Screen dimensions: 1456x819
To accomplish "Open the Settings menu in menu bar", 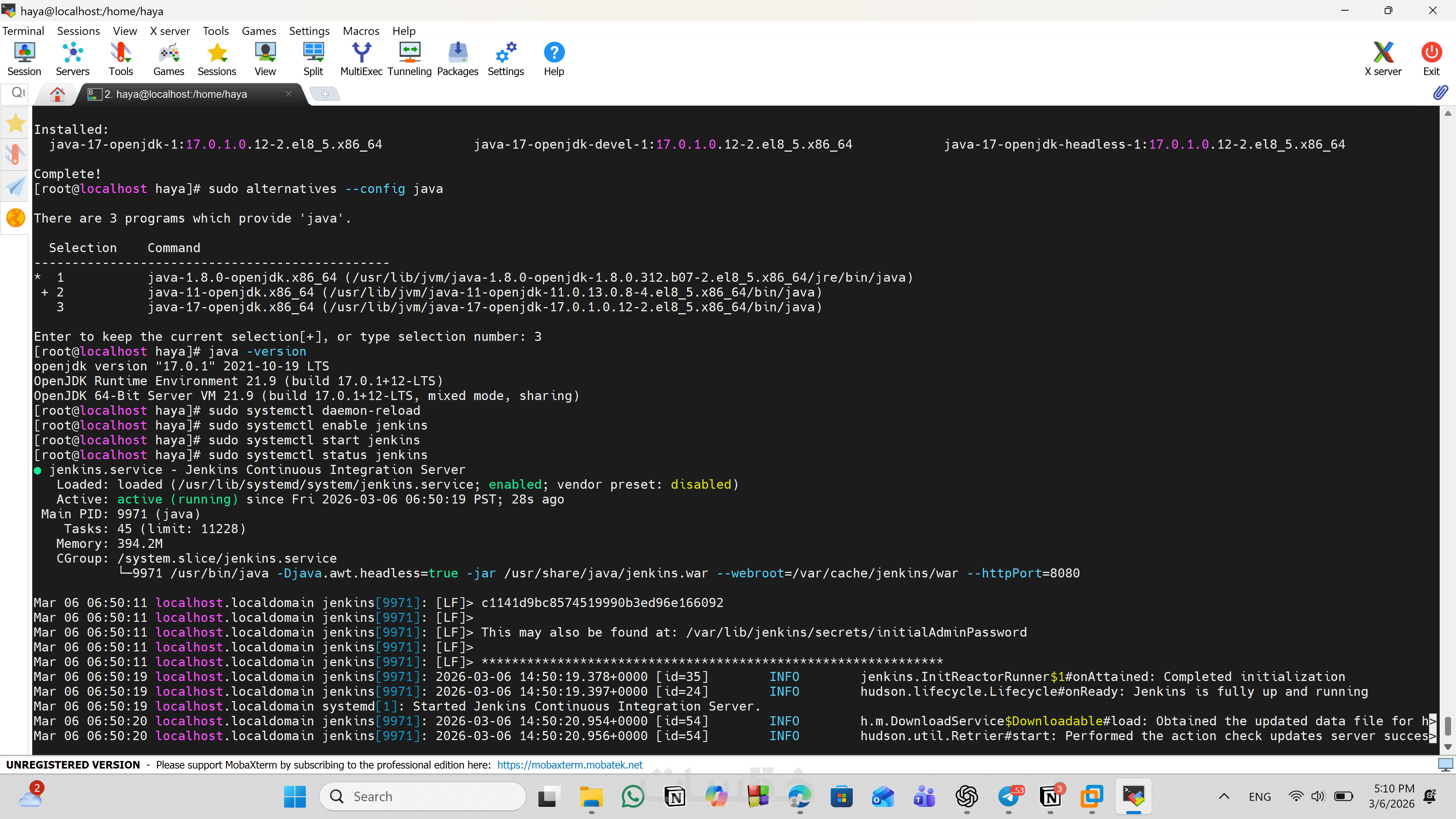I will click(x=309, y=30).
